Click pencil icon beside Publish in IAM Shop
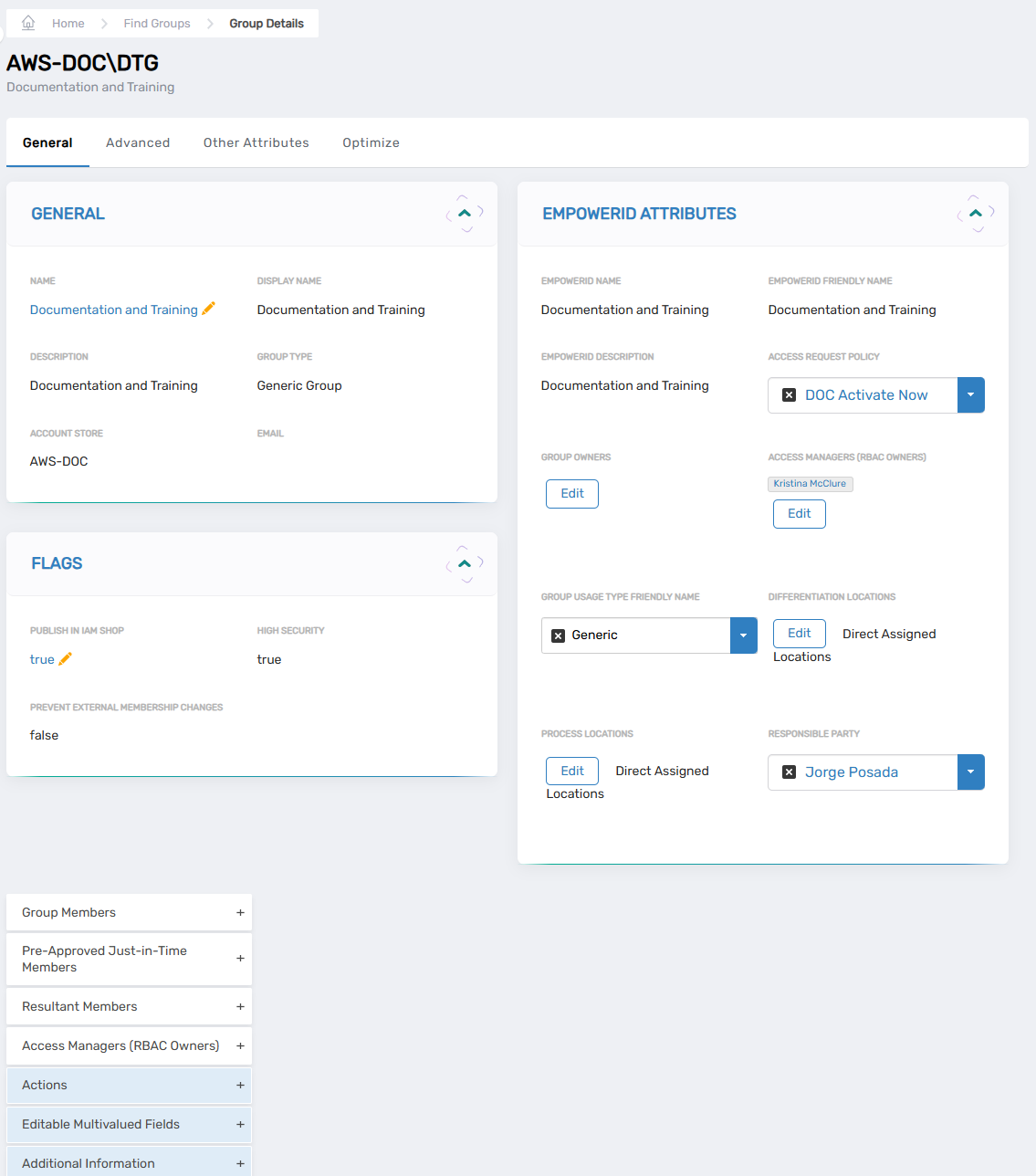 [x=65, y=659]
